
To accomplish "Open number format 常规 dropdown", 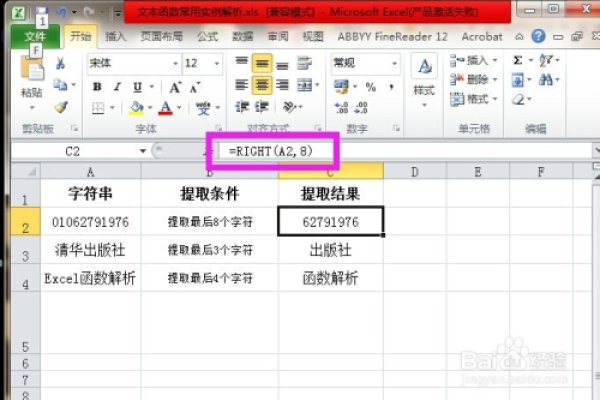I will coord(394,64).
